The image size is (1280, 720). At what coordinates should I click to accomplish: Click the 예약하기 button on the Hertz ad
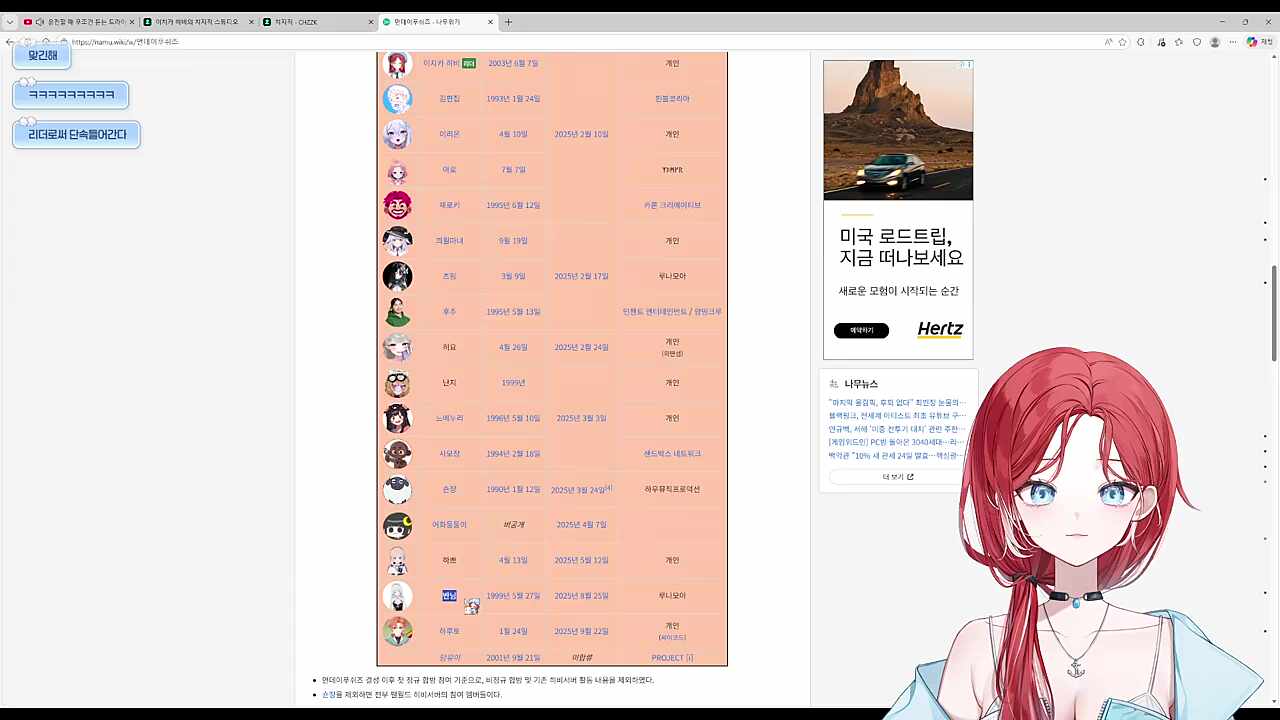(x=861, y=330)
